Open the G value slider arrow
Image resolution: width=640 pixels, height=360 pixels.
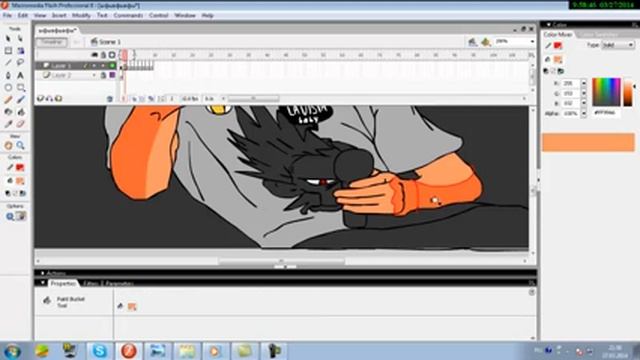click(584, 93)
